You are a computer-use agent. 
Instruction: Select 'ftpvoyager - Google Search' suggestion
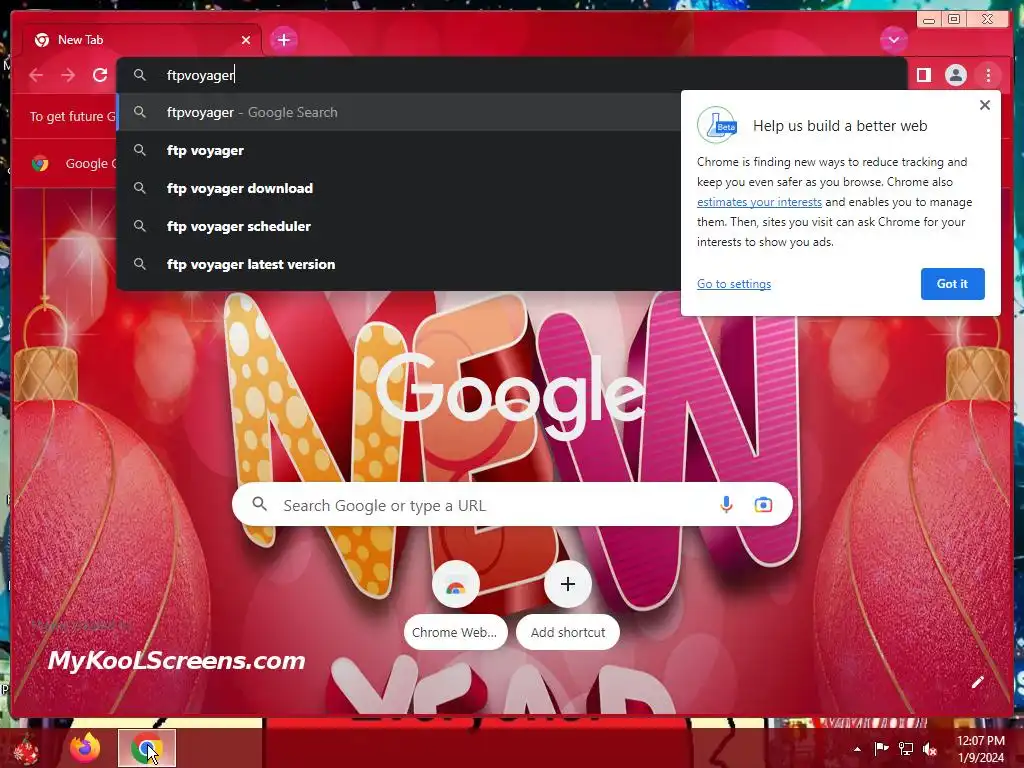coord(398,112)
